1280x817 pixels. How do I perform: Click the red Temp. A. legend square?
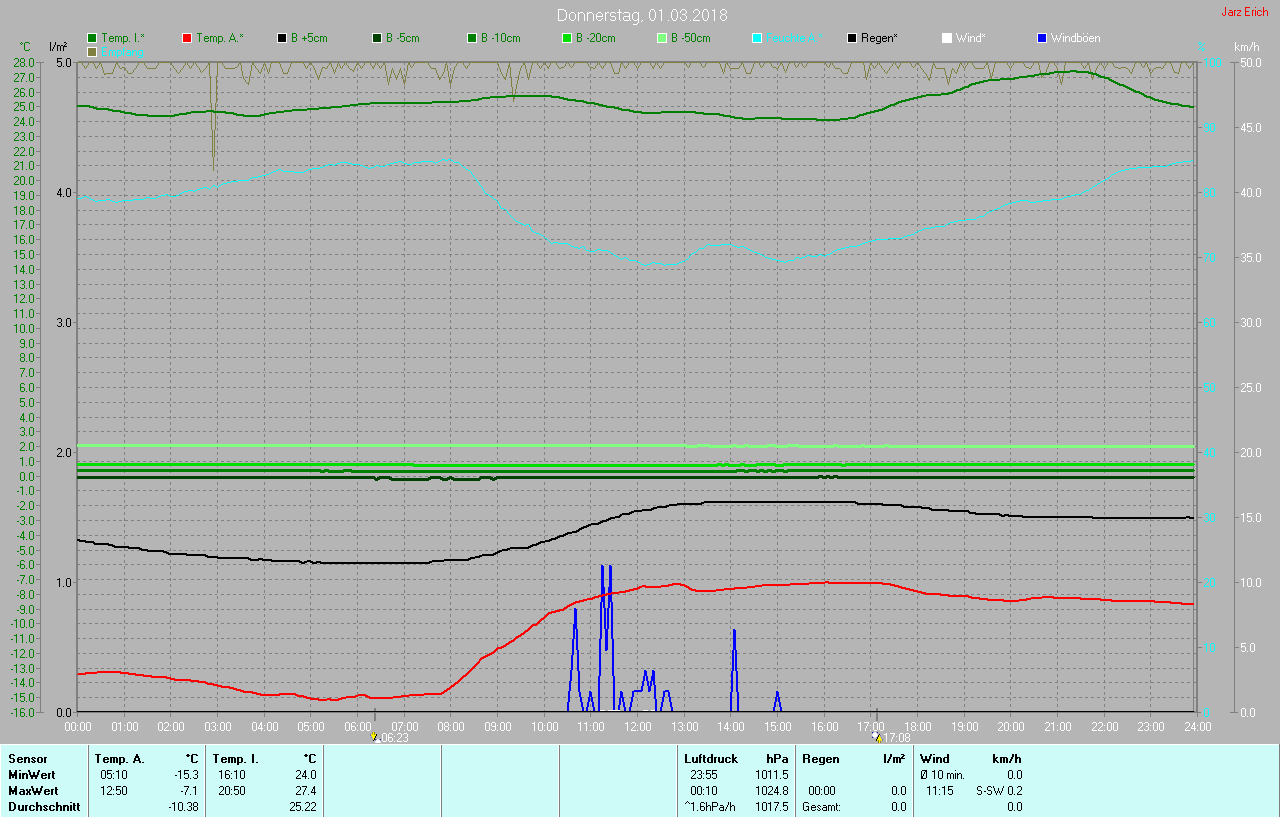(x=187, y=38)
